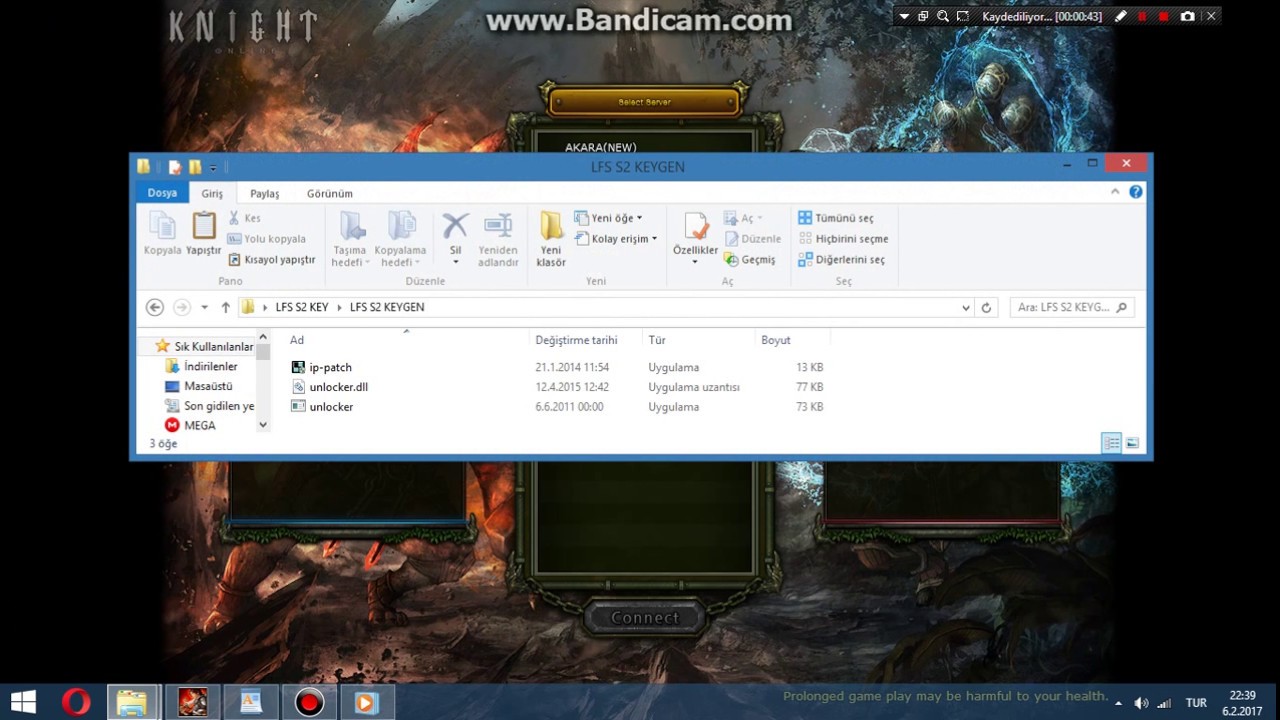
Task: Click the Düzenle edit command
Action: point(752,239)
